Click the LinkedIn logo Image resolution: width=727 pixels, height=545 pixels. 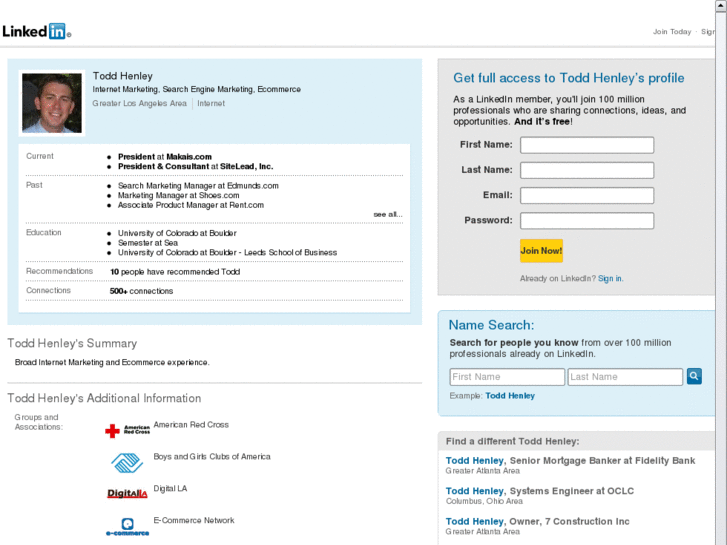click(x=37, y=31)
